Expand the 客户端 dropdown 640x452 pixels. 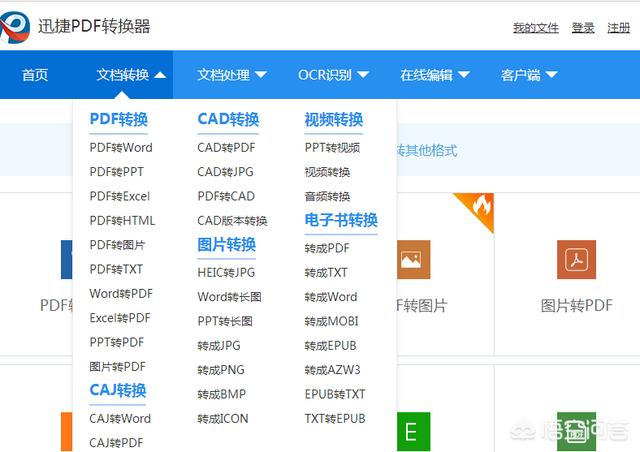pyautogui.click(x=529, y=75)
